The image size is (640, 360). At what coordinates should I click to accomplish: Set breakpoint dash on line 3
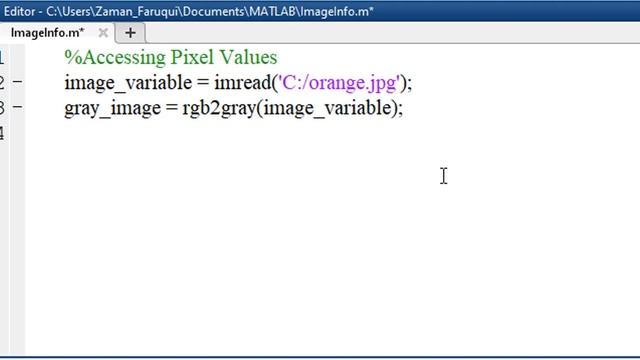[x=18, y=107]
